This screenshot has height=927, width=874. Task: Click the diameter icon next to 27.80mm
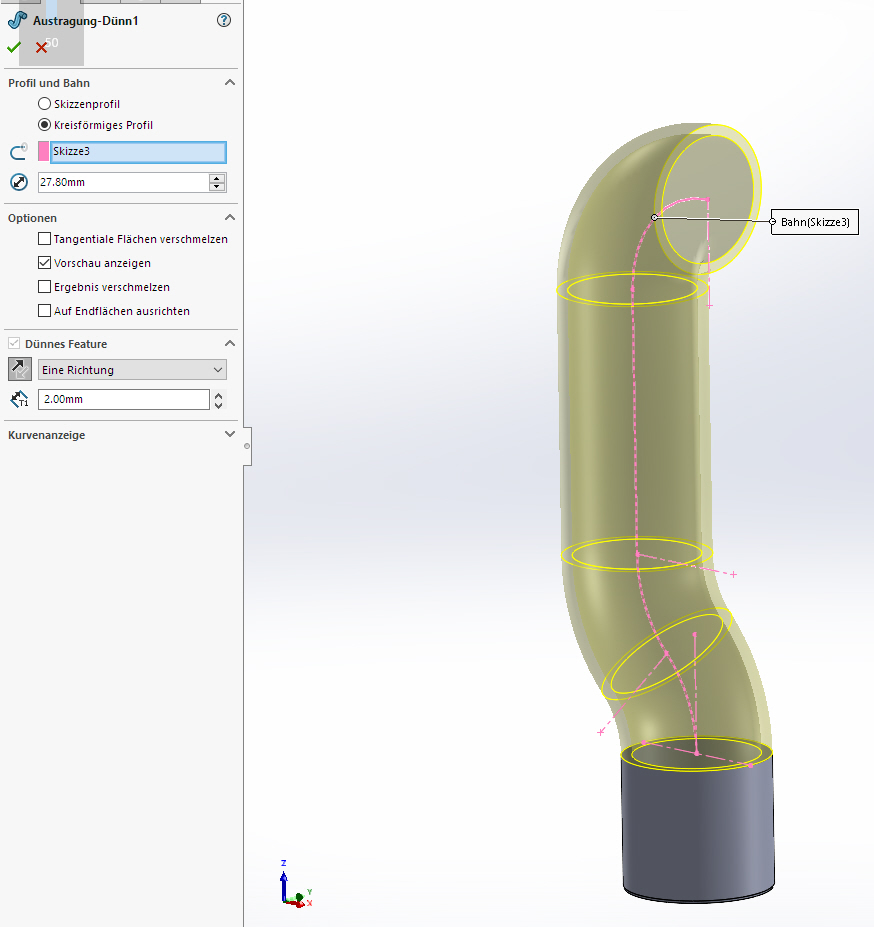[18, 182]
